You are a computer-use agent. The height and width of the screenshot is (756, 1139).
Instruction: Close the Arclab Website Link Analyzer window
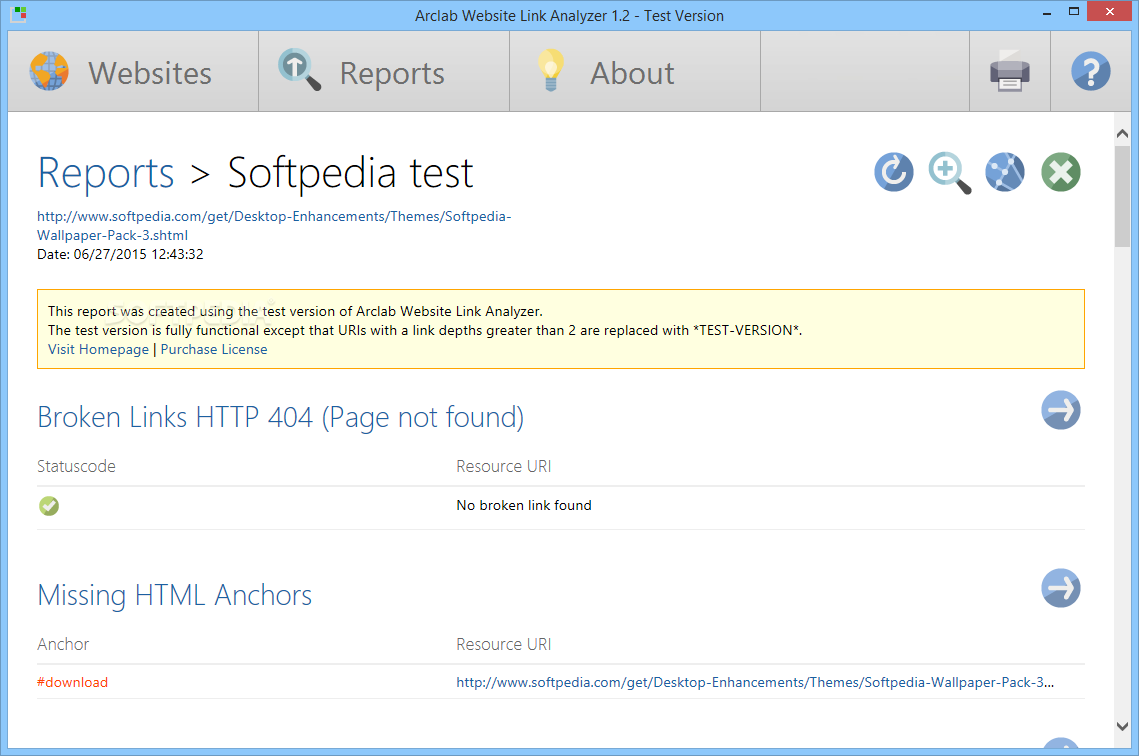click(x=1109, y=12)
